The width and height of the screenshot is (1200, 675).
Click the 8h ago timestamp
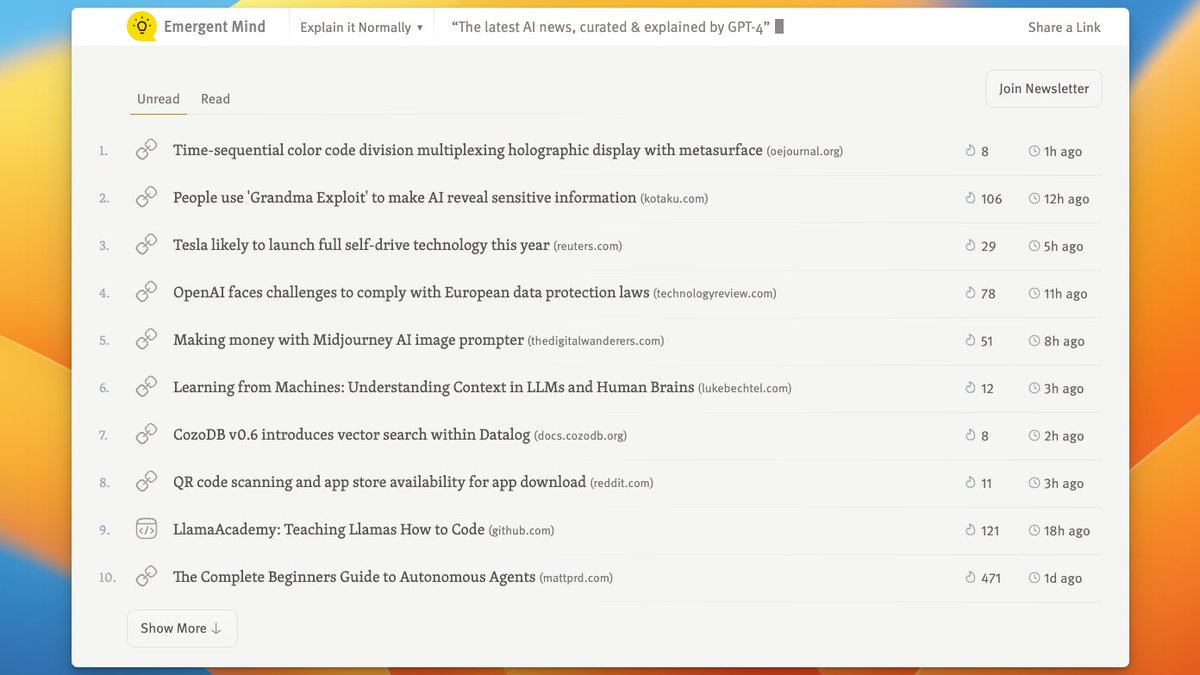coord(1064,341)
